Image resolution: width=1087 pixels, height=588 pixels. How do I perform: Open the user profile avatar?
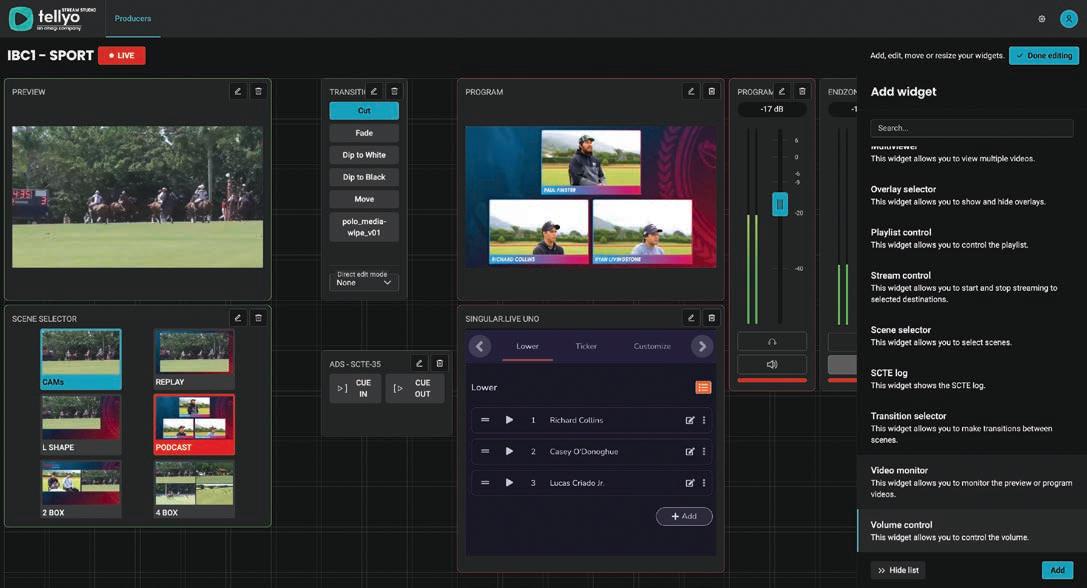point(1068,19)
